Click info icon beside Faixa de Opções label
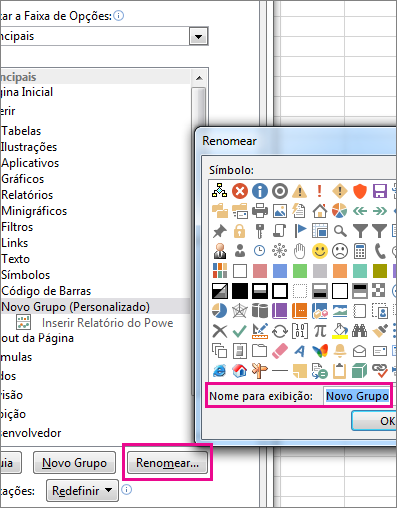This screenshot has height=508, width=397. click(119, 16)
